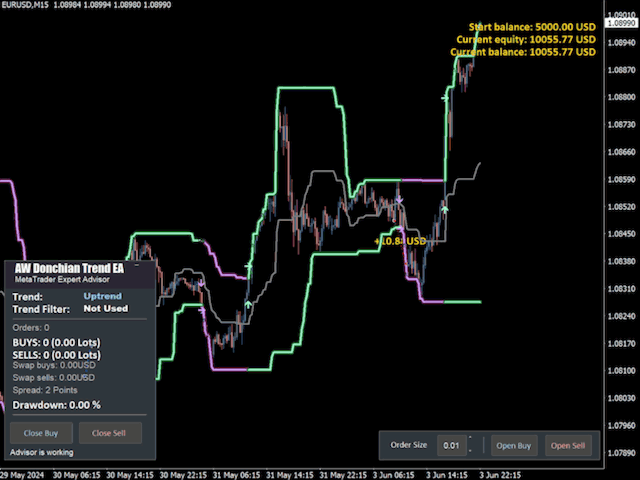This screenshot has height=480, width=640.
Task: Click the Start balance text label
Action: coord(532,27)
